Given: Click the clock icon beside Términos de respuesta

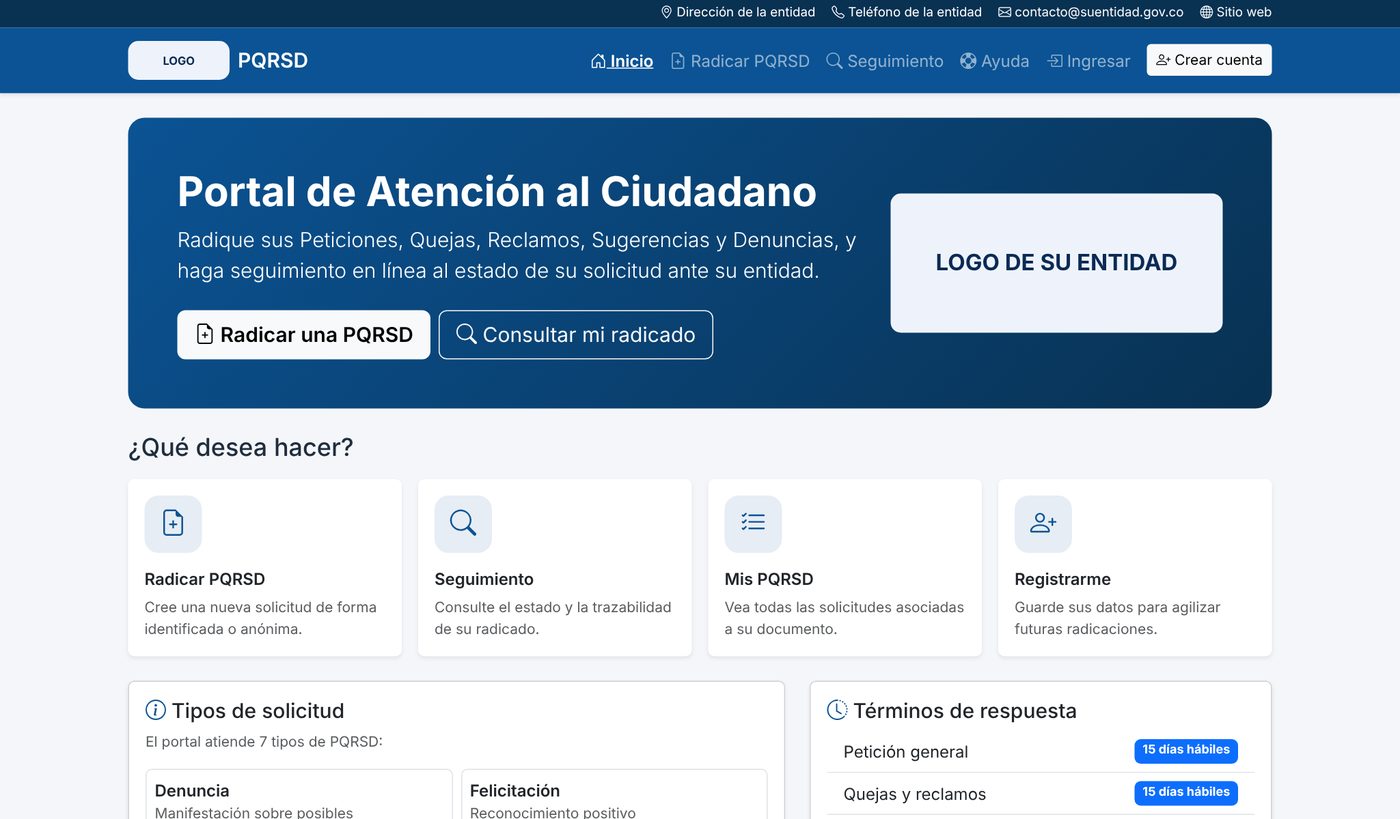Looking at the screenshot, I should (x=837, y=709).
